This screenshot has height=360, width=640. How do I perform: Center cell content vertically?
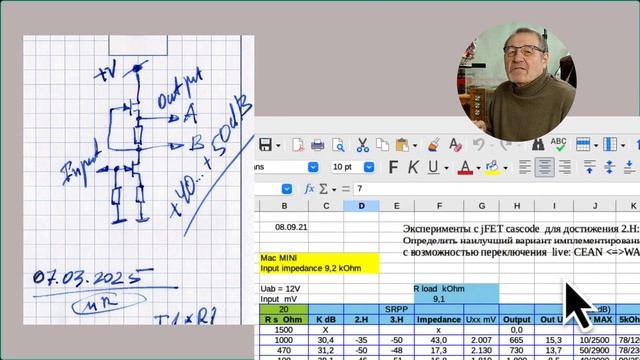[609, 167]
